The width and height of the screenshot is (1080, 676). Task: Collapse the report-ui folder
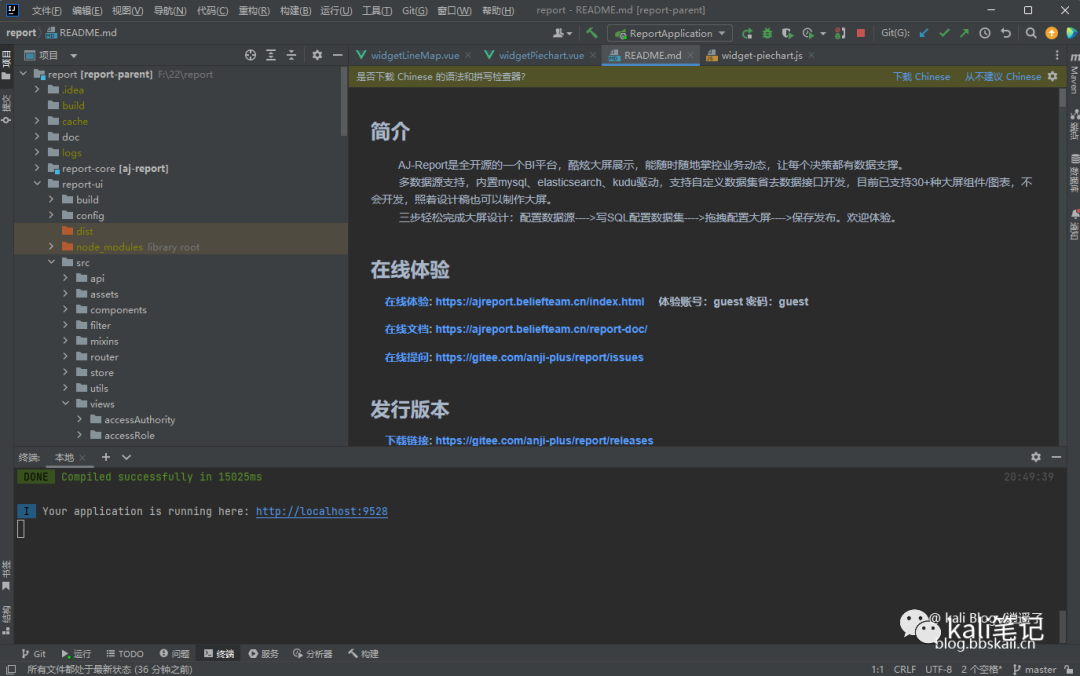coord(37,184)
